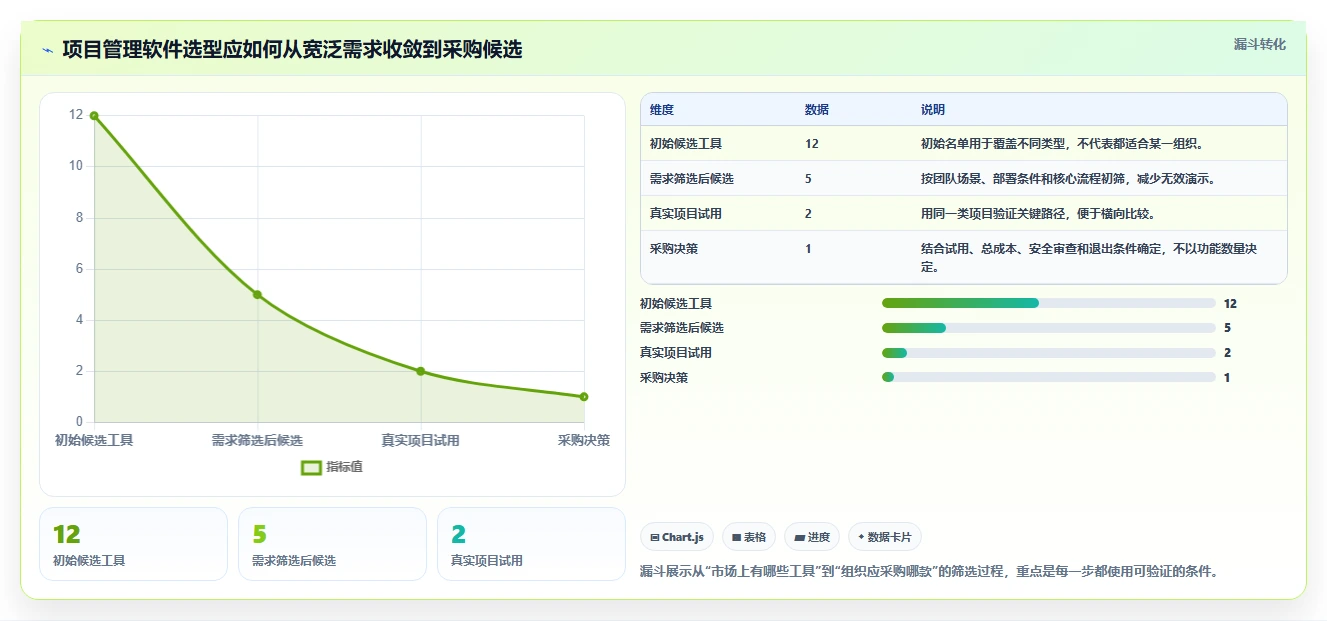Click the 表格 tag chip

[749, 537]
